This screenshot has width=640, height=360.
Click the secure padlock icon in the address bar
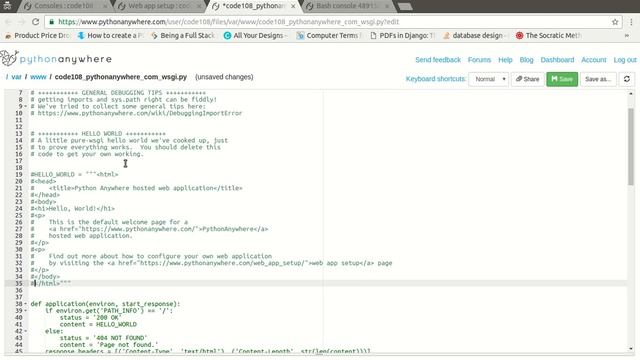tap(51, 22)
